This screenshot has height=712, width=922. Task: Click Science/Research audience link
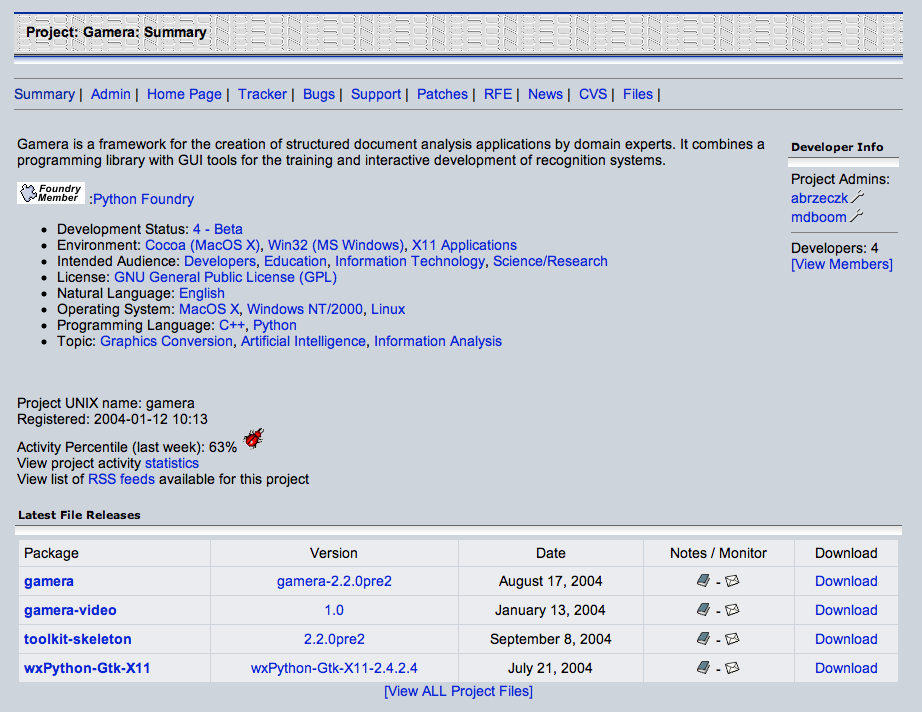pyautogui.click(x=550, y=261)
